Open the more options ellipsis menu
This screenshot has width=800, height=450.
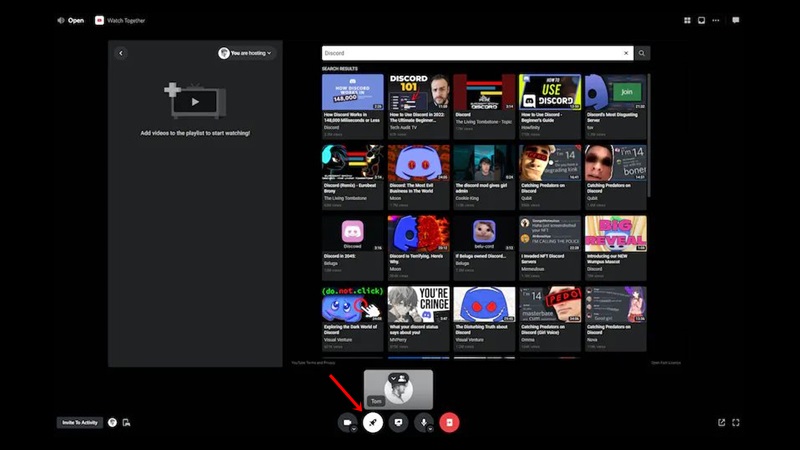pyautogui.click(x=716, y=20)
